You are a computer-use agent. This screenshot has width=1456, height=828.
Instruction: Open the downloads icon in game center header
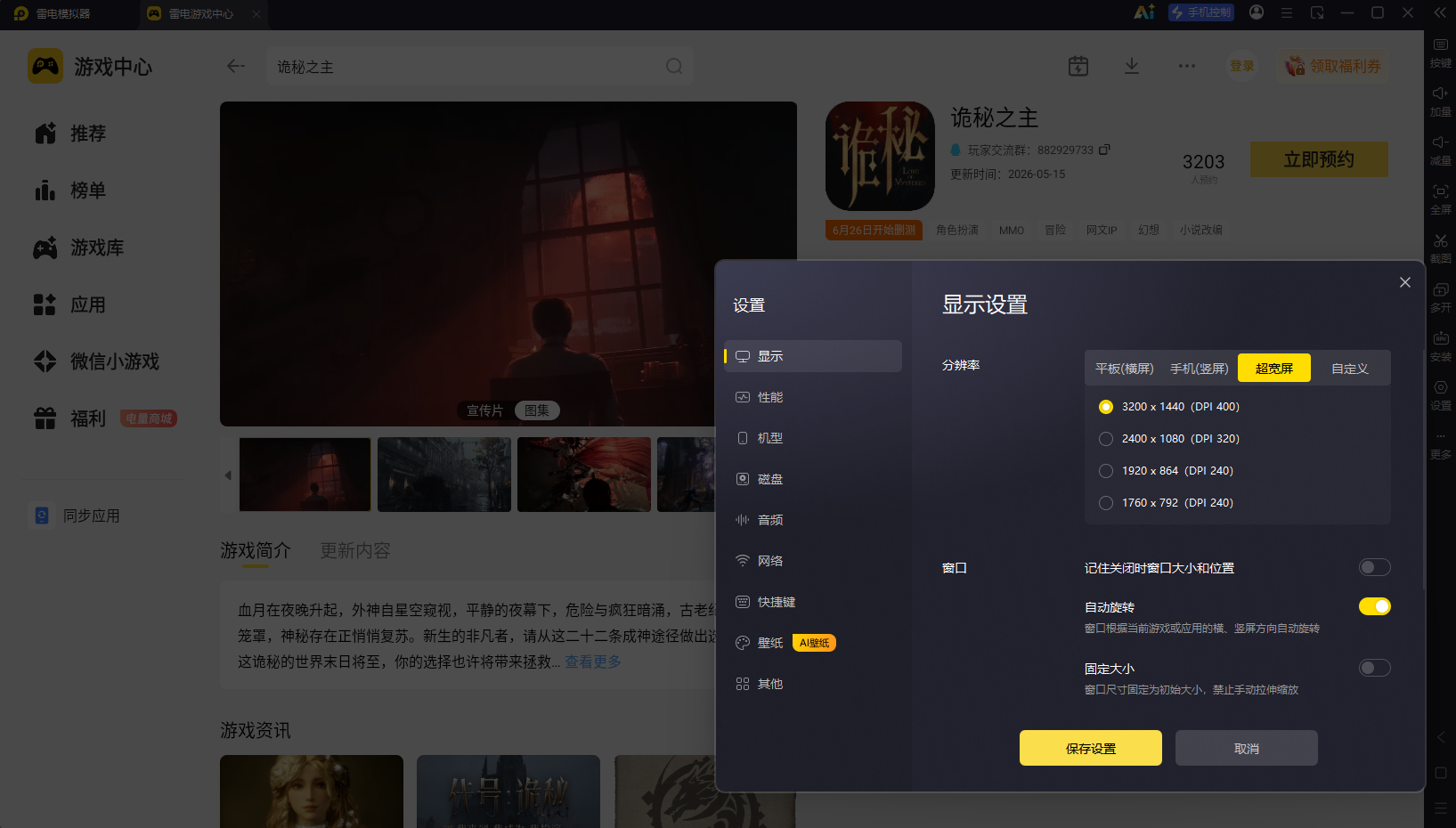coord(1132,66)
